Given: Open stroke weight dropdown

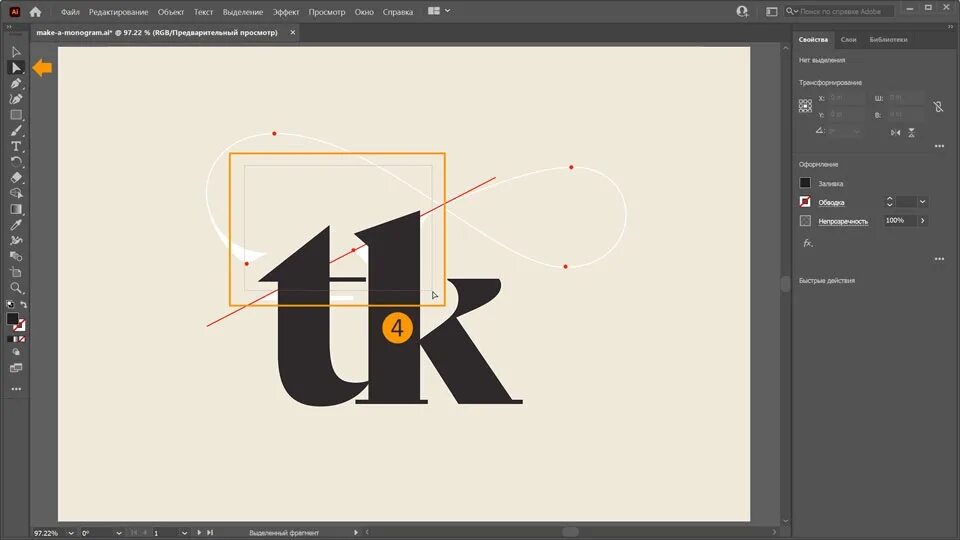Looking at the screenshot, I should [x=922, y=201].
